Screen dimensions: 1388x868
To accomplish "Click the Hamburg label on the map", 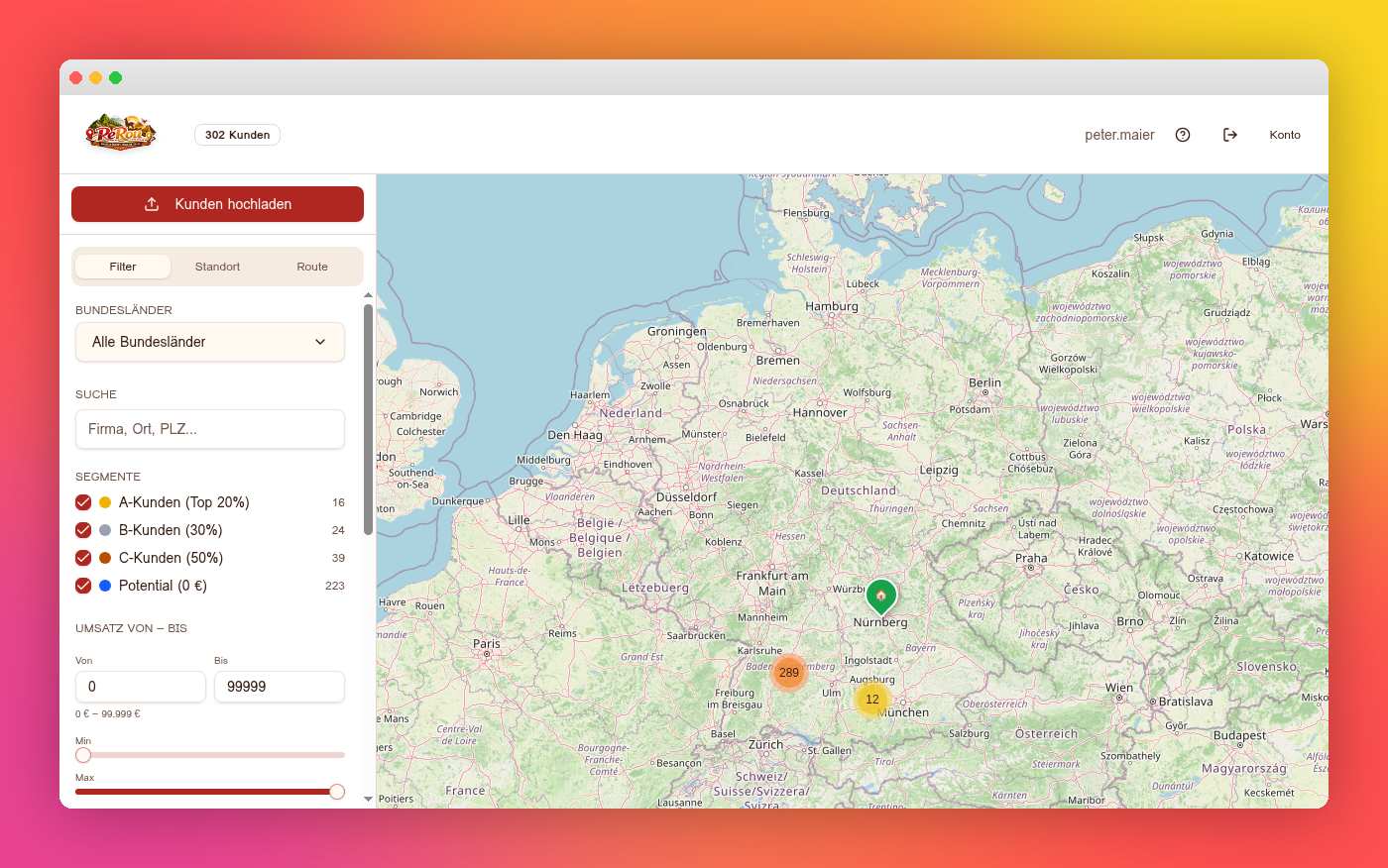I will [832, 306].
